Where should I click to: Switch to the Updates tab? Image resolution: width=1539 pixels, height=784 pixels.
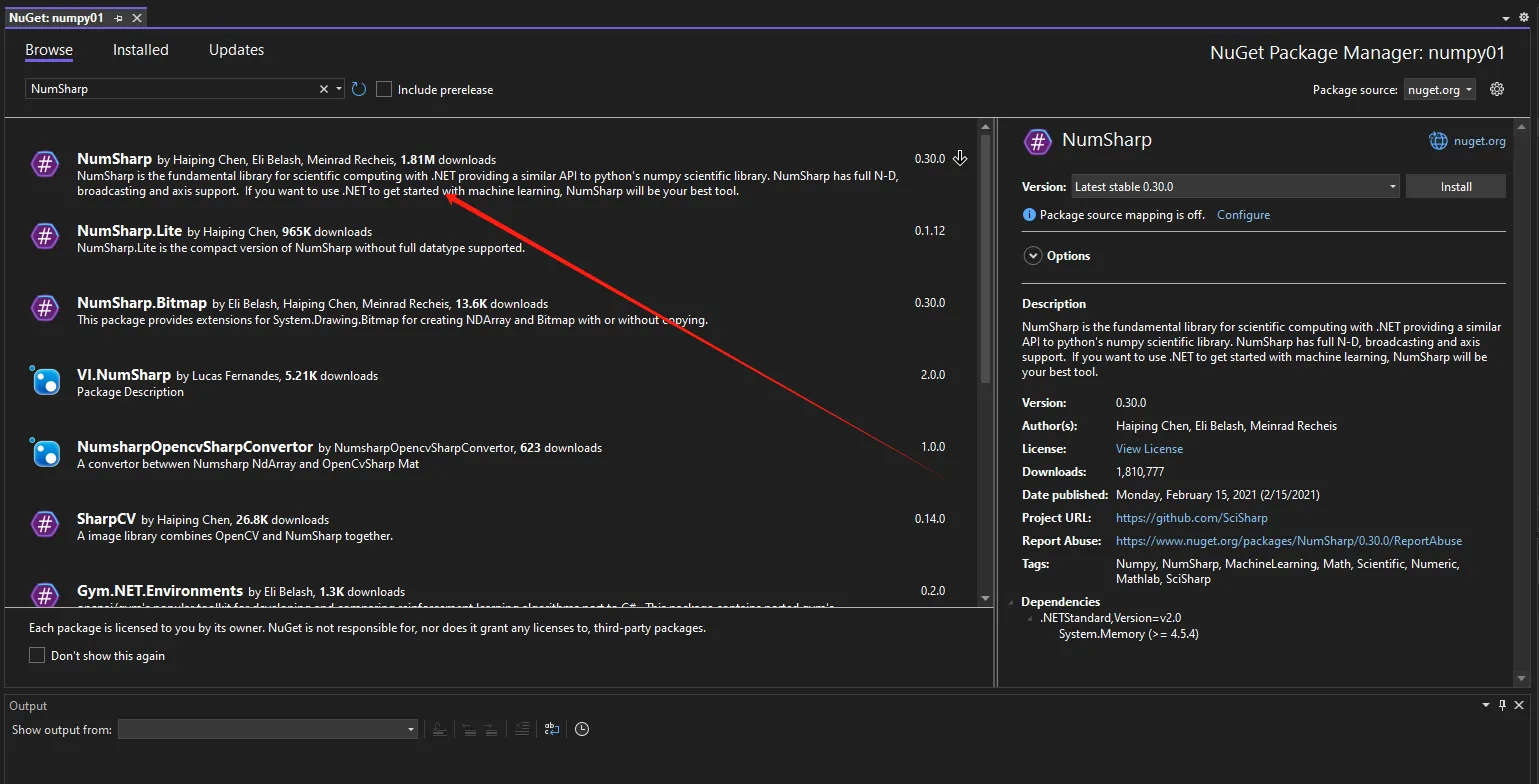pyautogui.click(x=236, y=50)
